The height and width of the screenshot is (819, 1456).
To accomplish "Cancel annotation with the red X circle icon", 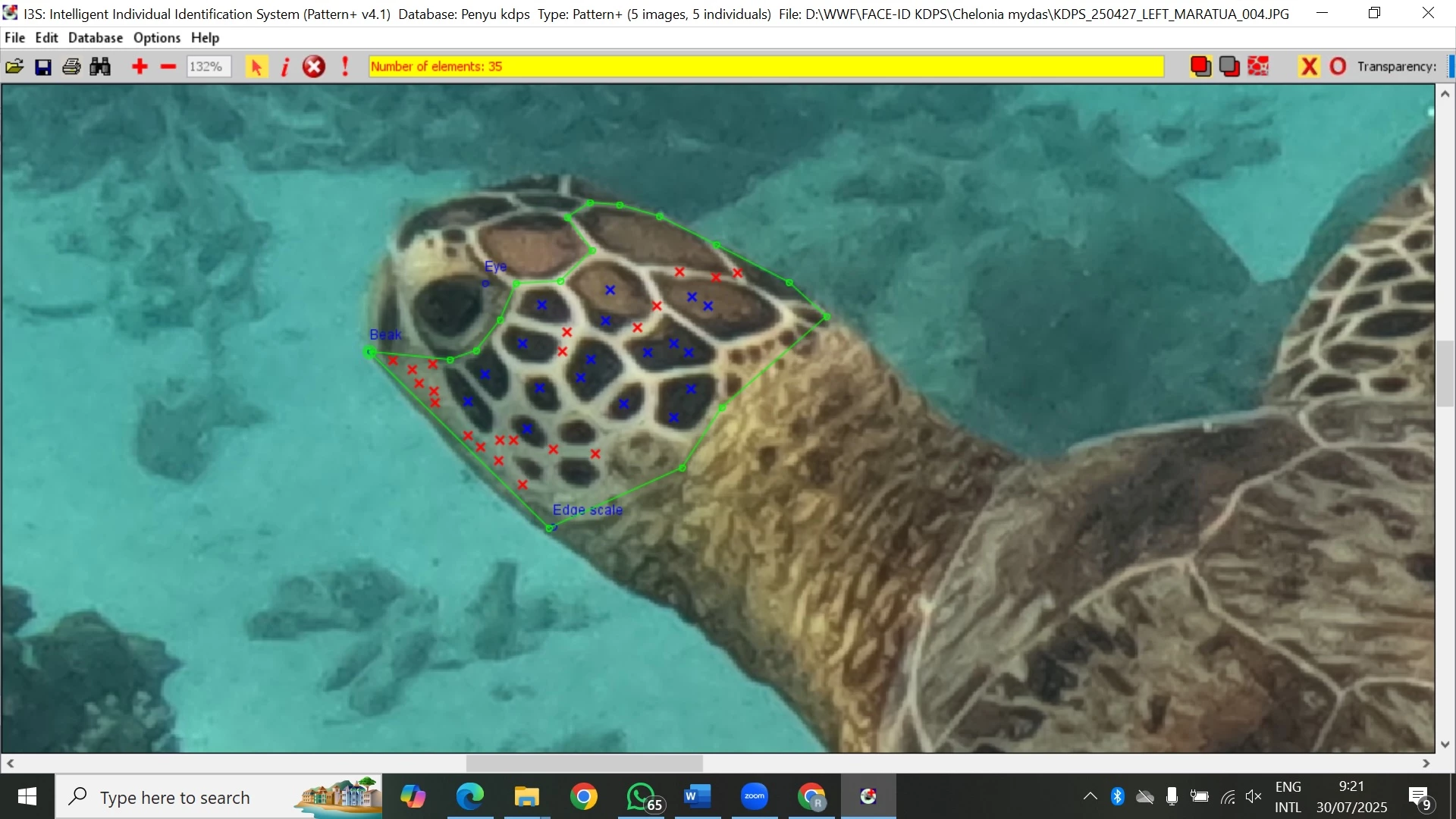I will 313,66.
